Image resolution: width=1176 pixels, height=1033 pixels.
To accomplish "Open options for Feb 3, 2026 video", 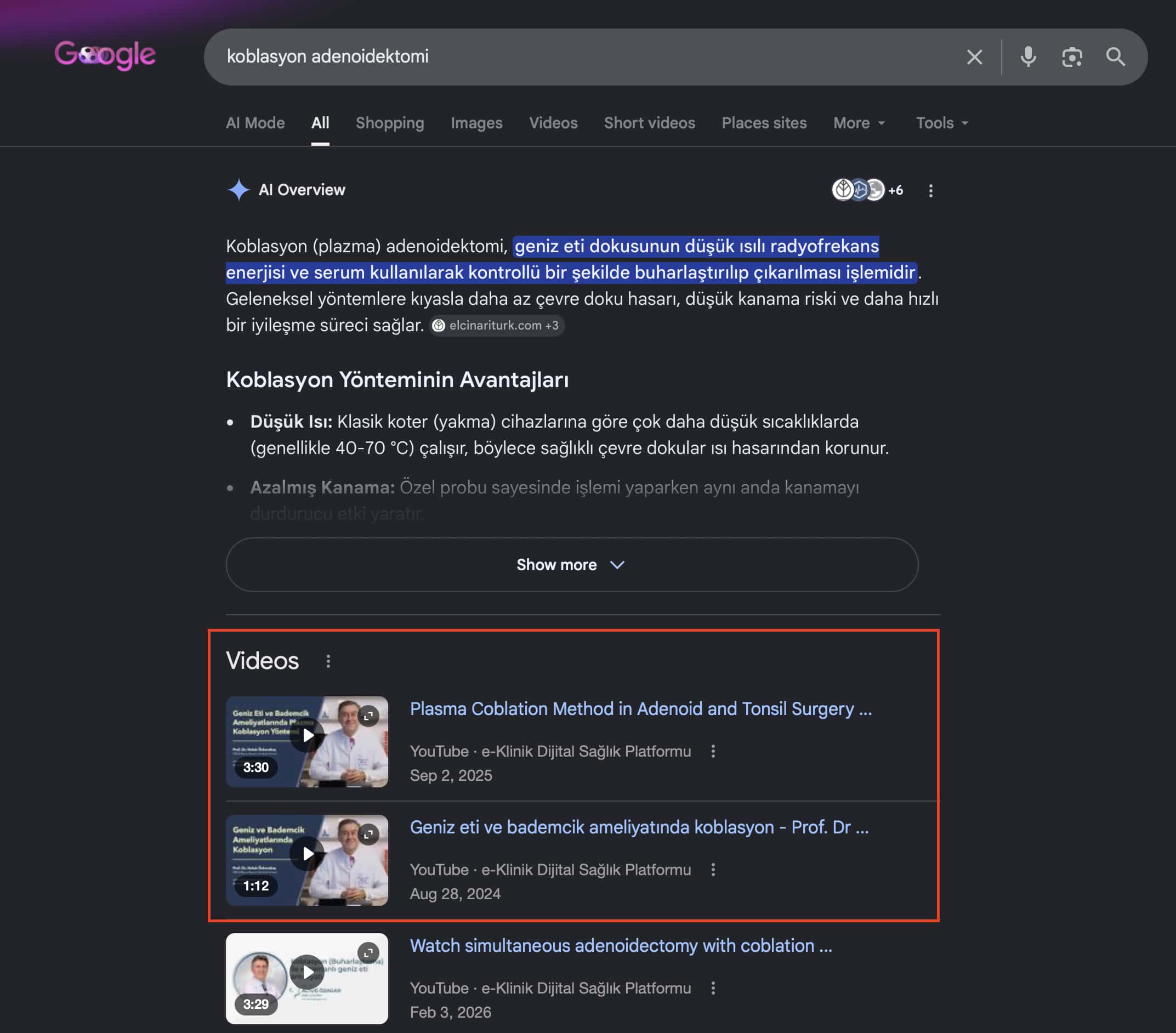I will pos(713,988).
